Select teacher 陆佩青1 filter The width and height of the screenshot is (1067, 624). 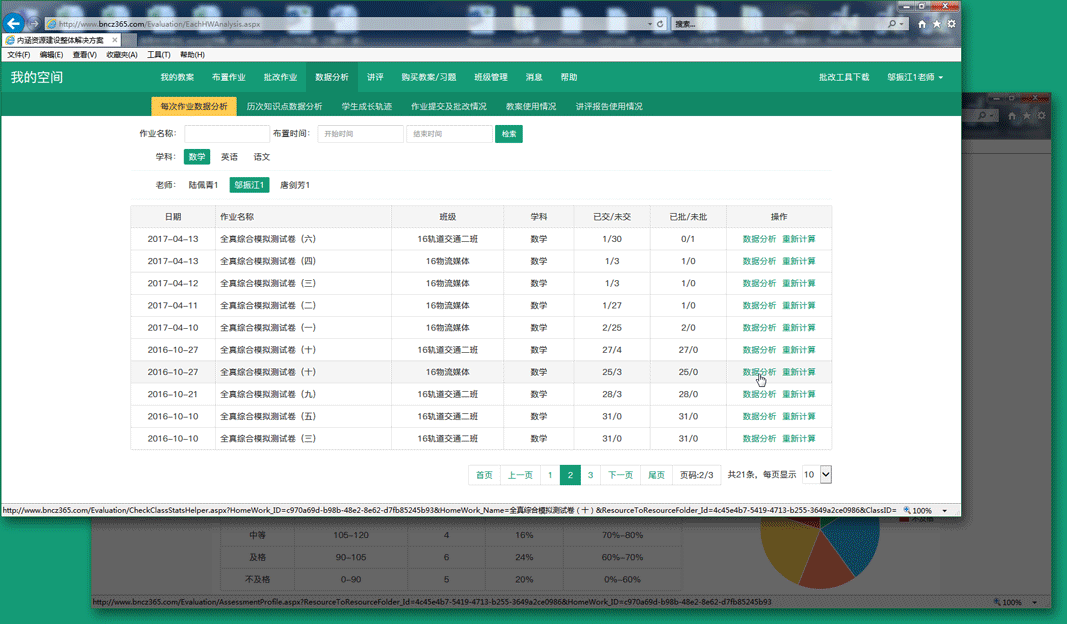pyautogui.click(x=203, y=185)
